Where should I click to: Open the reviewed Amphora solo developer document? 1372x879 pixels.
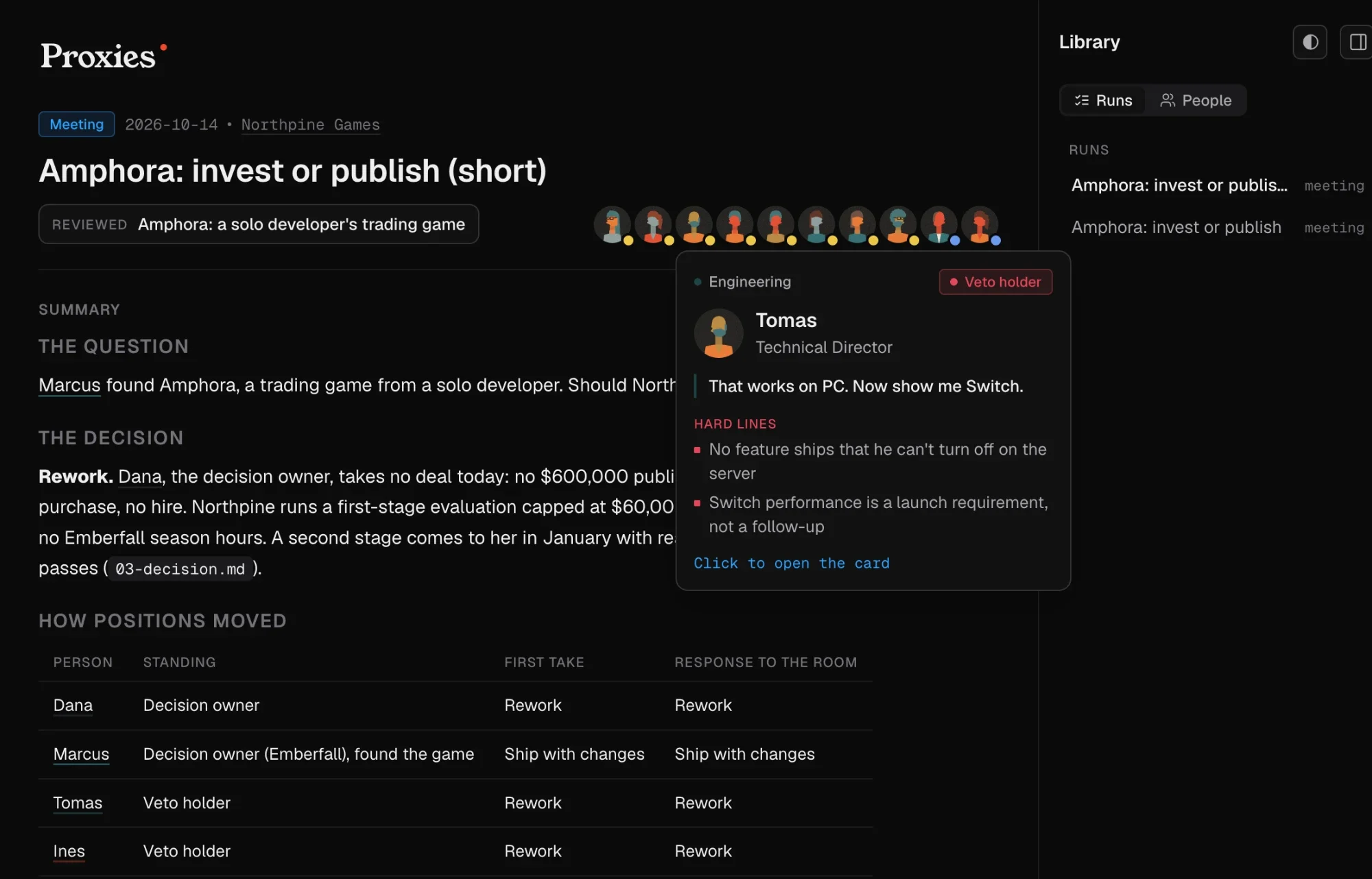259,224
